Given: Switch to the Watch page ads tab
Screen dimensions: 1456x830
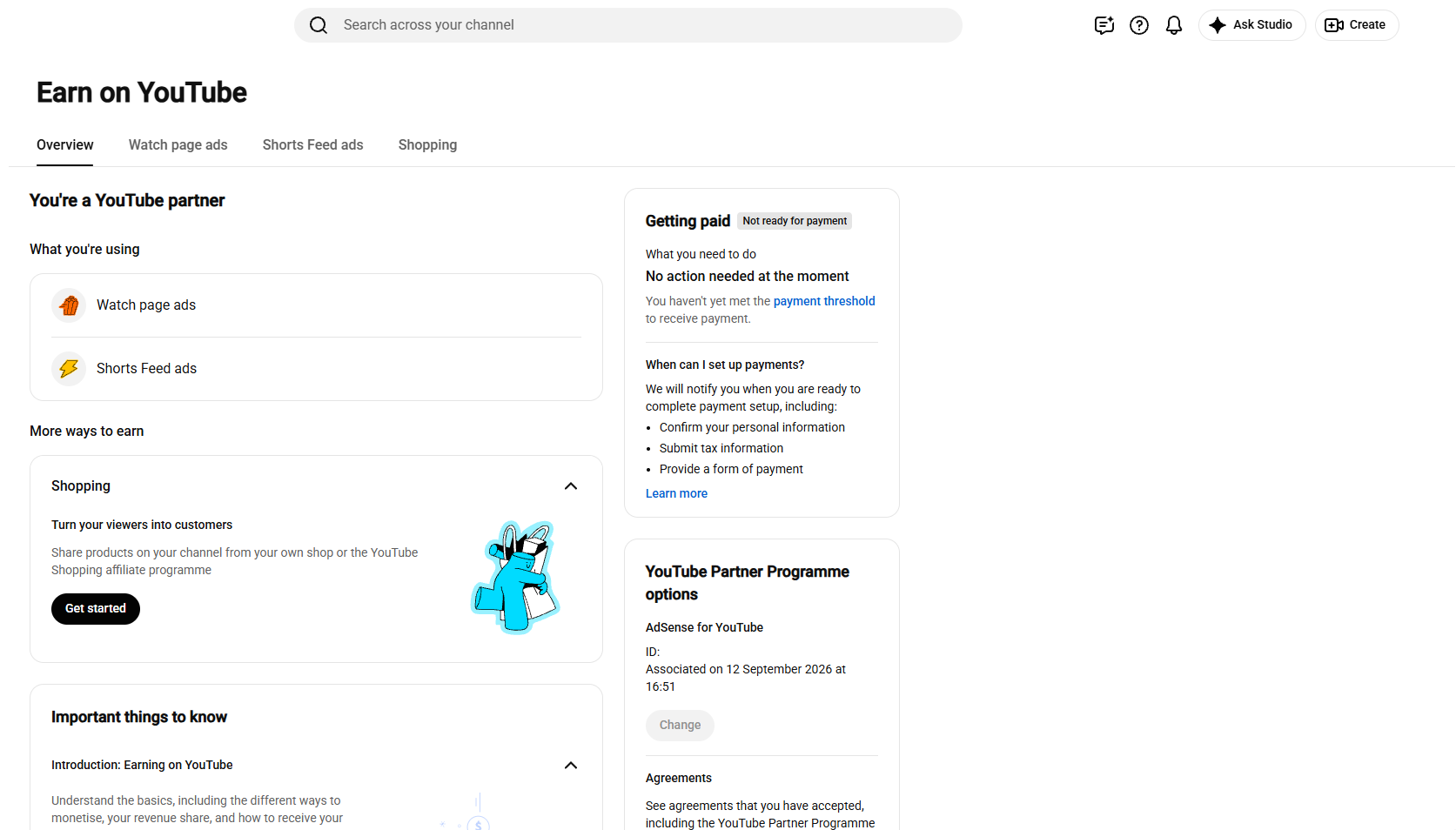Looking at the screenshot, I should click(x=178, y=145).
